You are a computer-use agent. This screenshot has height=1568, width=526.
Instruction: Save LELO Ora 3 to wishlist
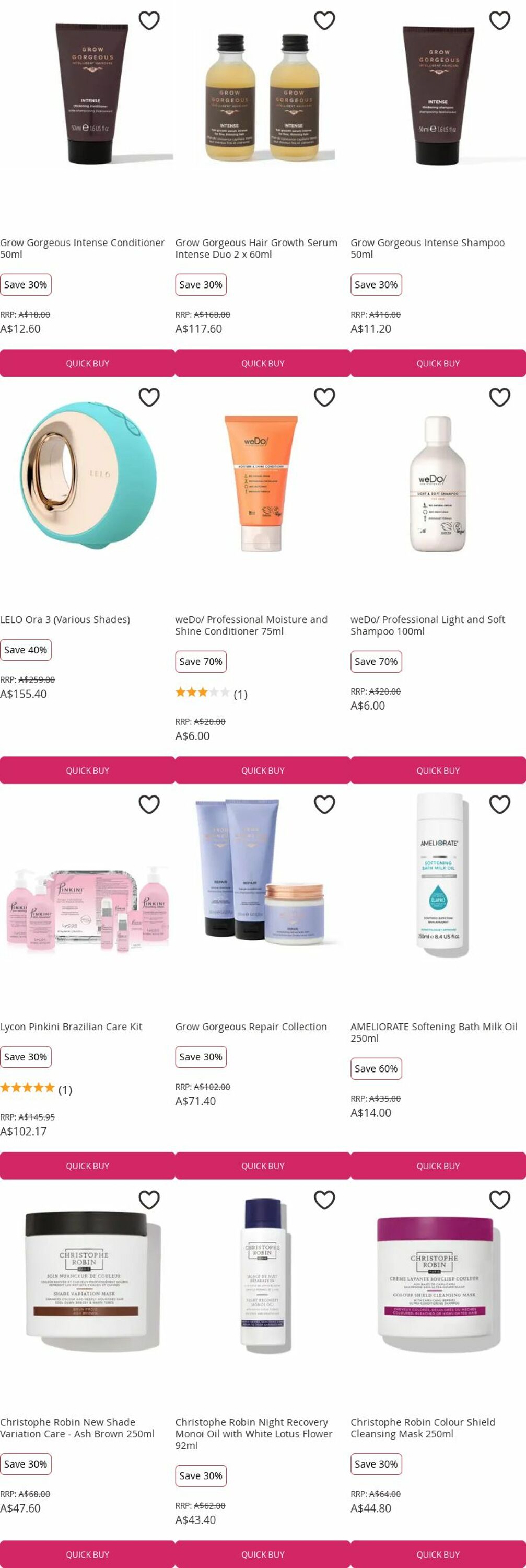149,397
